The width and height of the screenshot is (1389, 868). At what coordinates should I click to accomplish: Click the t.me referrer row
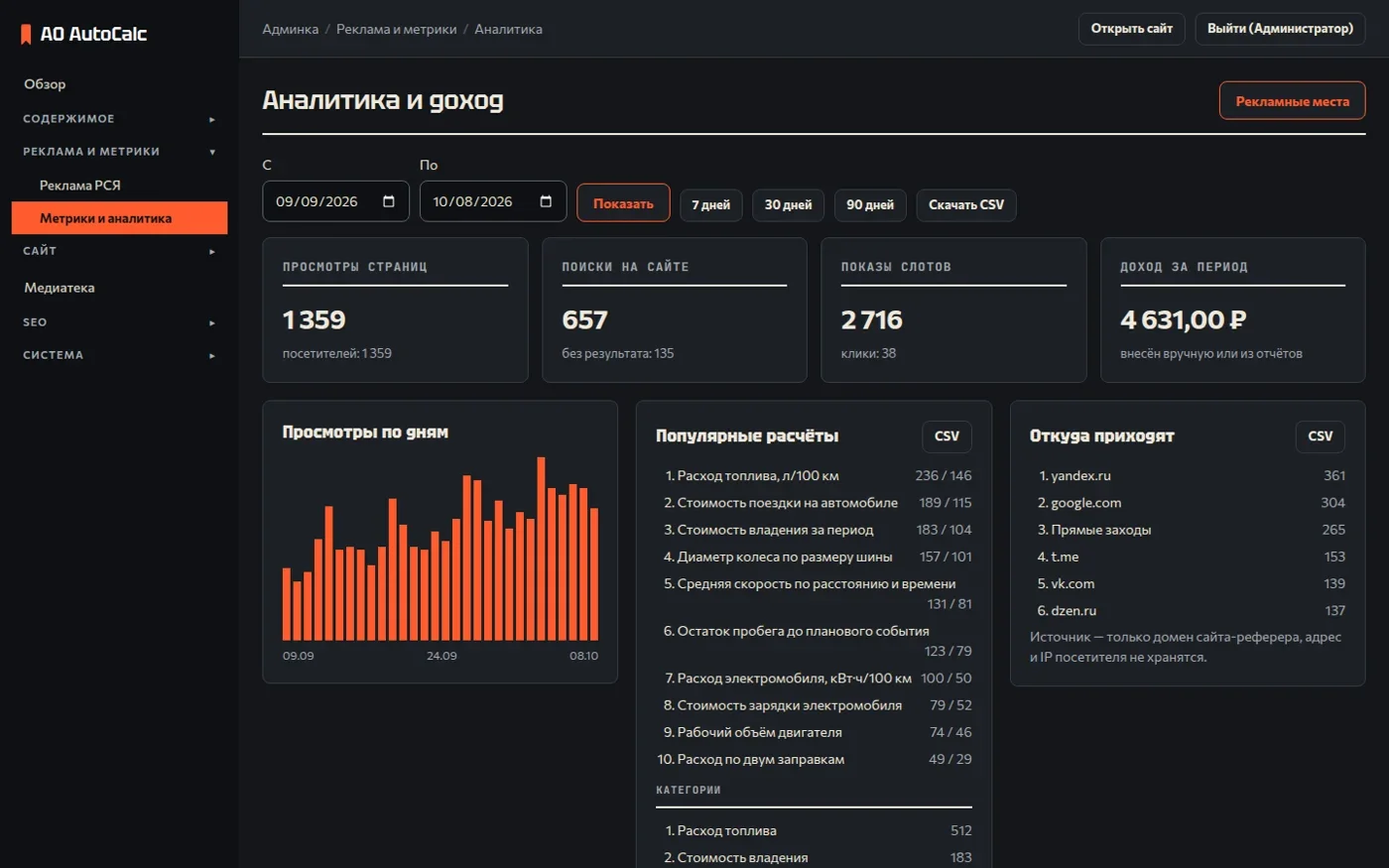click(x=1188, y=557)
